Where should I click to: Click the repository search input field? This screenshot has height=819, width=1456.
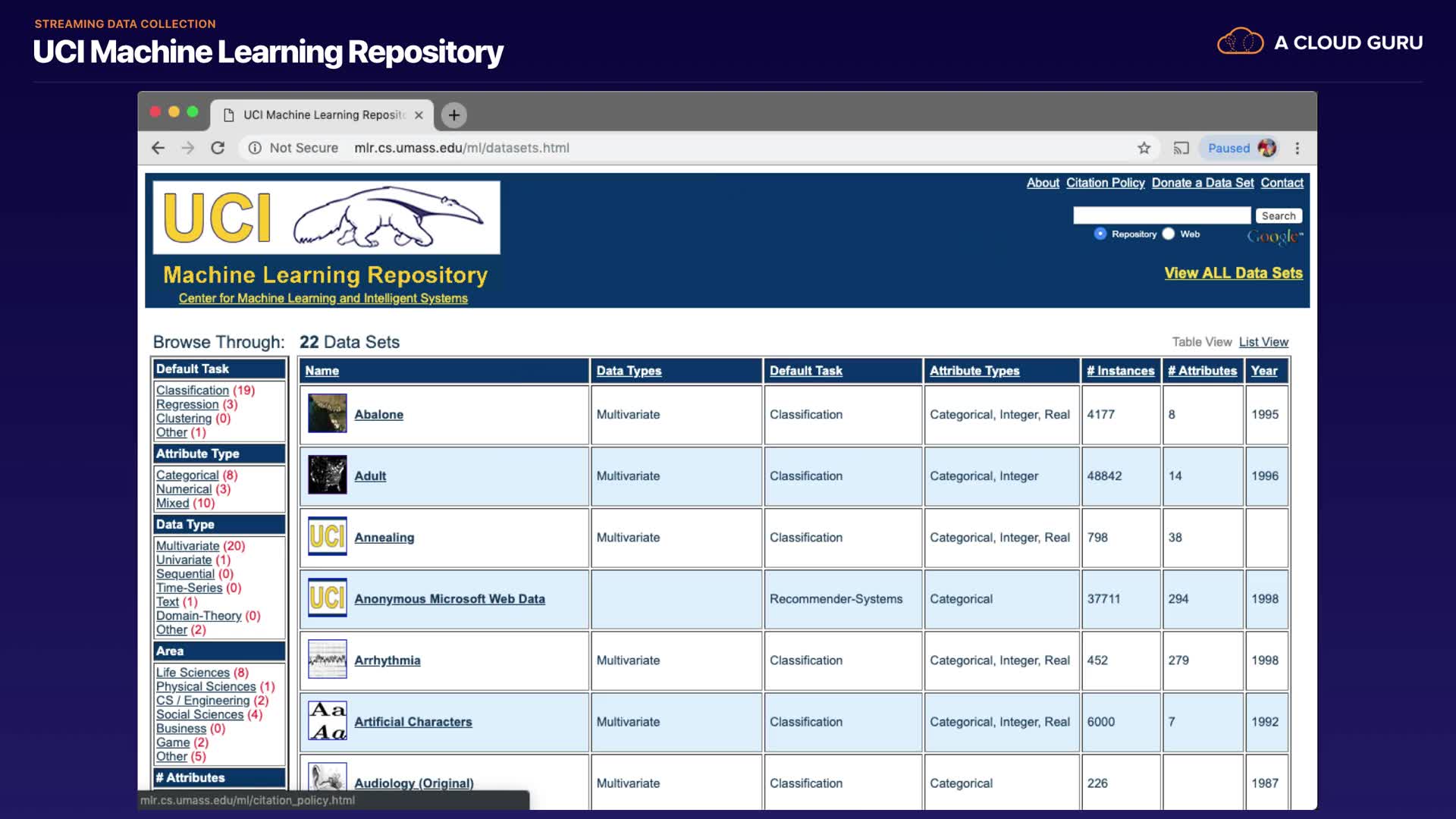(1161, 215)
